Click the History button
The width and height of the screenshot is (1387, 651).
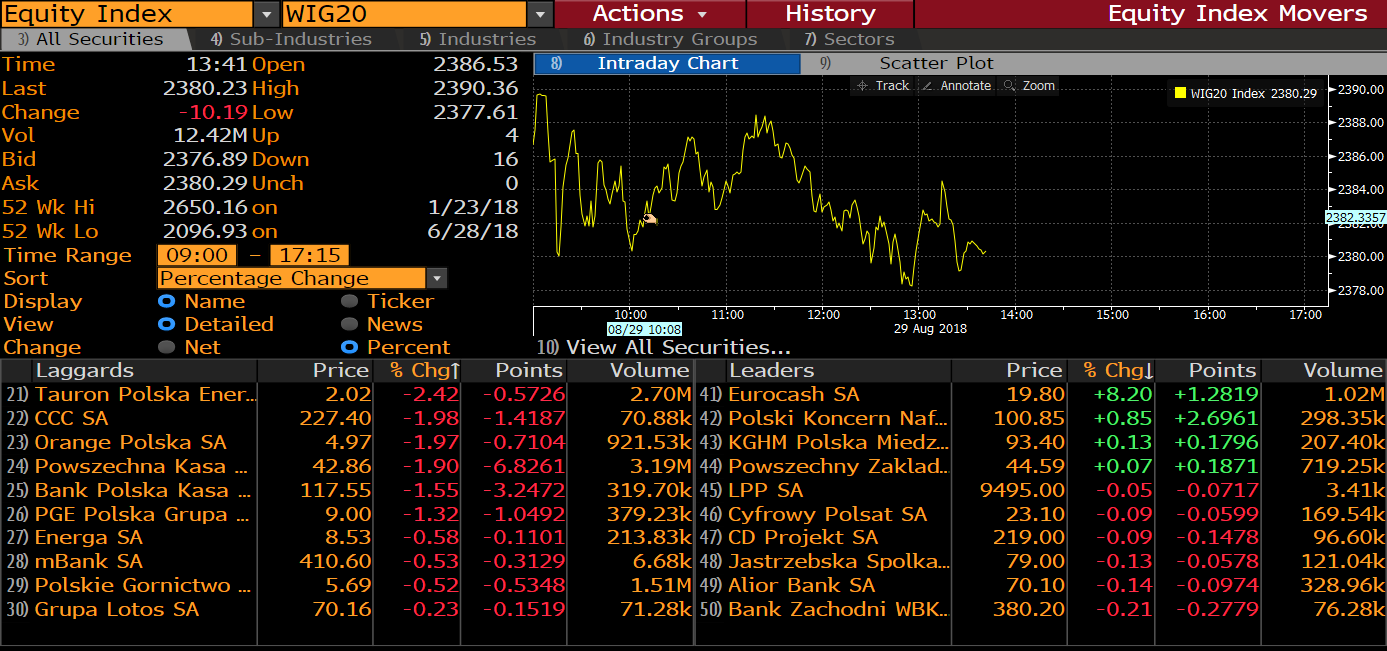(830, 14)
